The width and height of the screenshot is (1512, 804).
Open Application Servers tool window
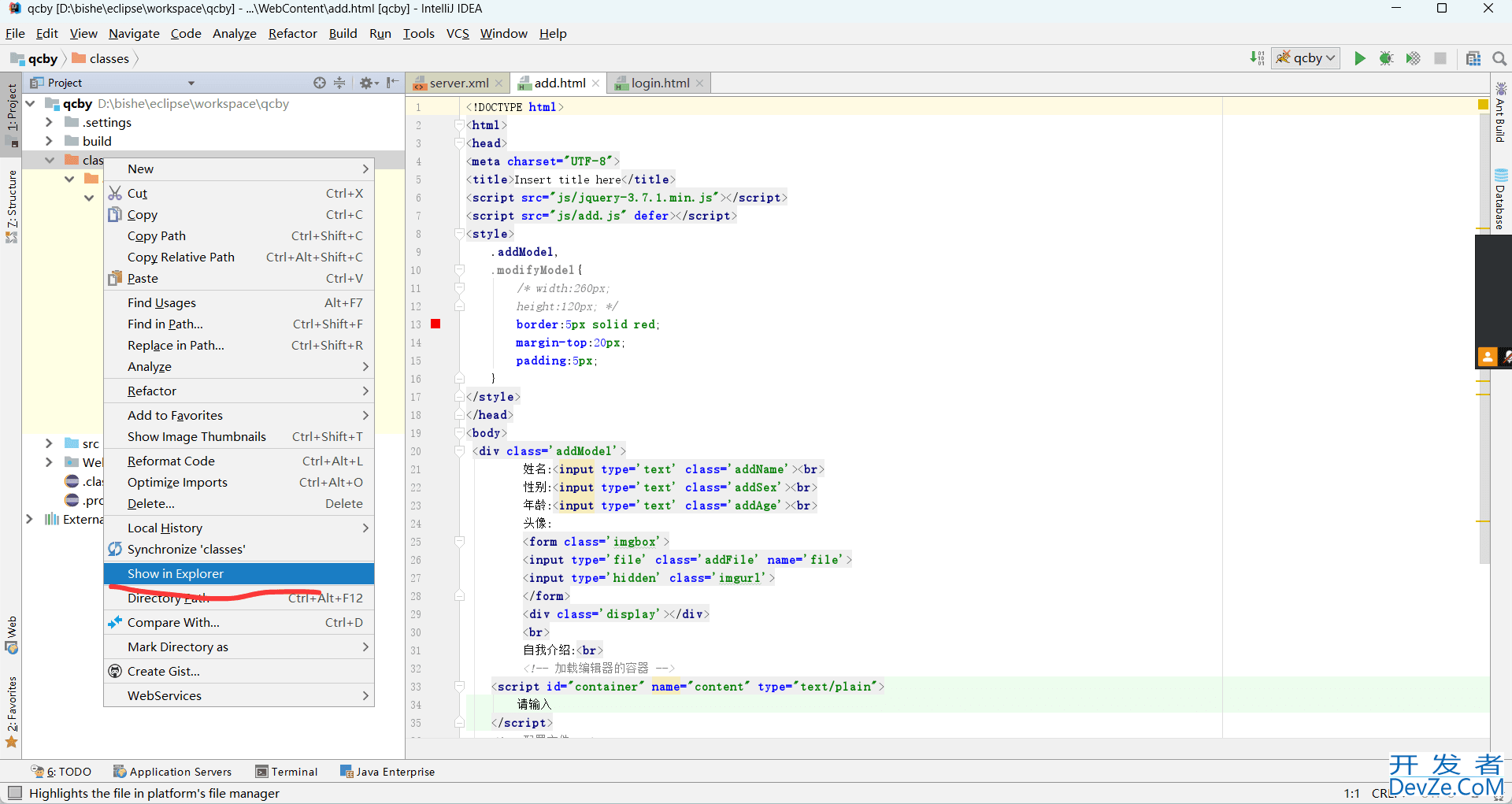(x=172, y=772)
